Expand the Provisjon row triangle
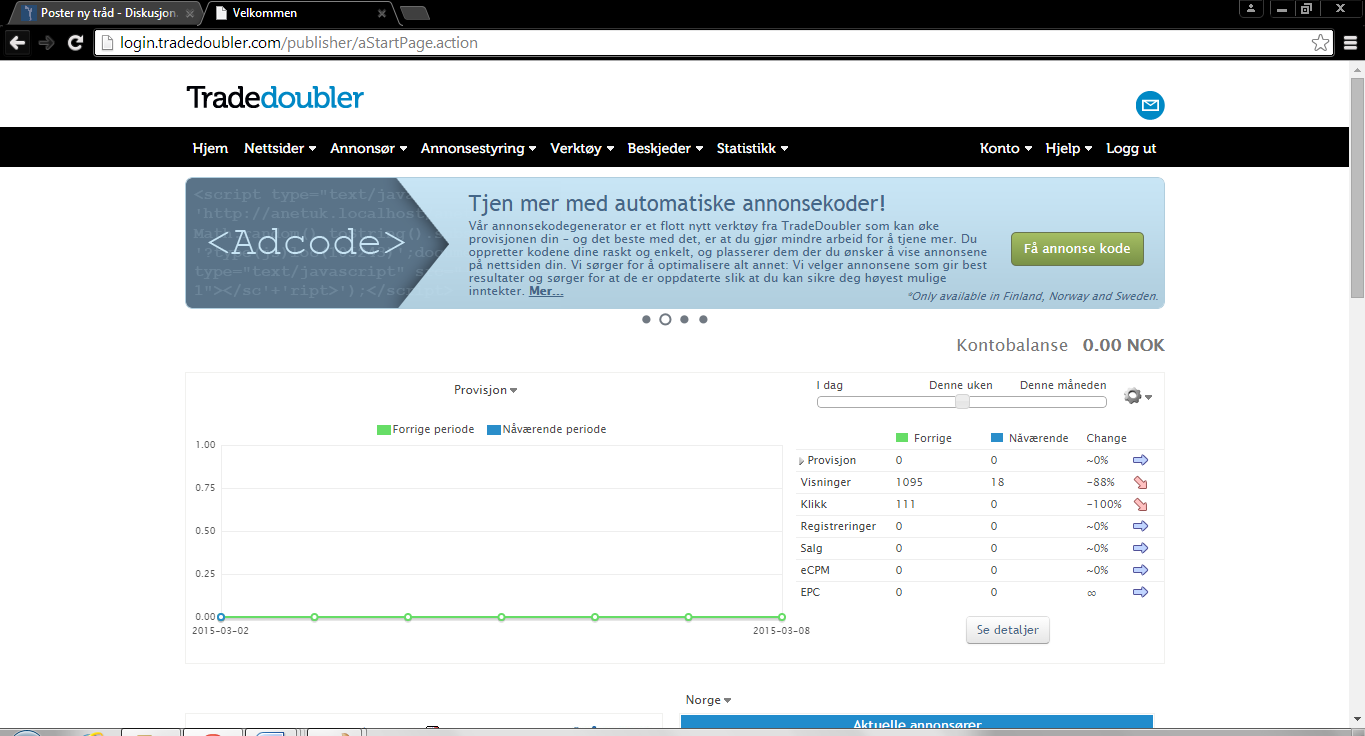Image resolution: width=1365 pixels, height=736 pixels. (x=802, y=461)
